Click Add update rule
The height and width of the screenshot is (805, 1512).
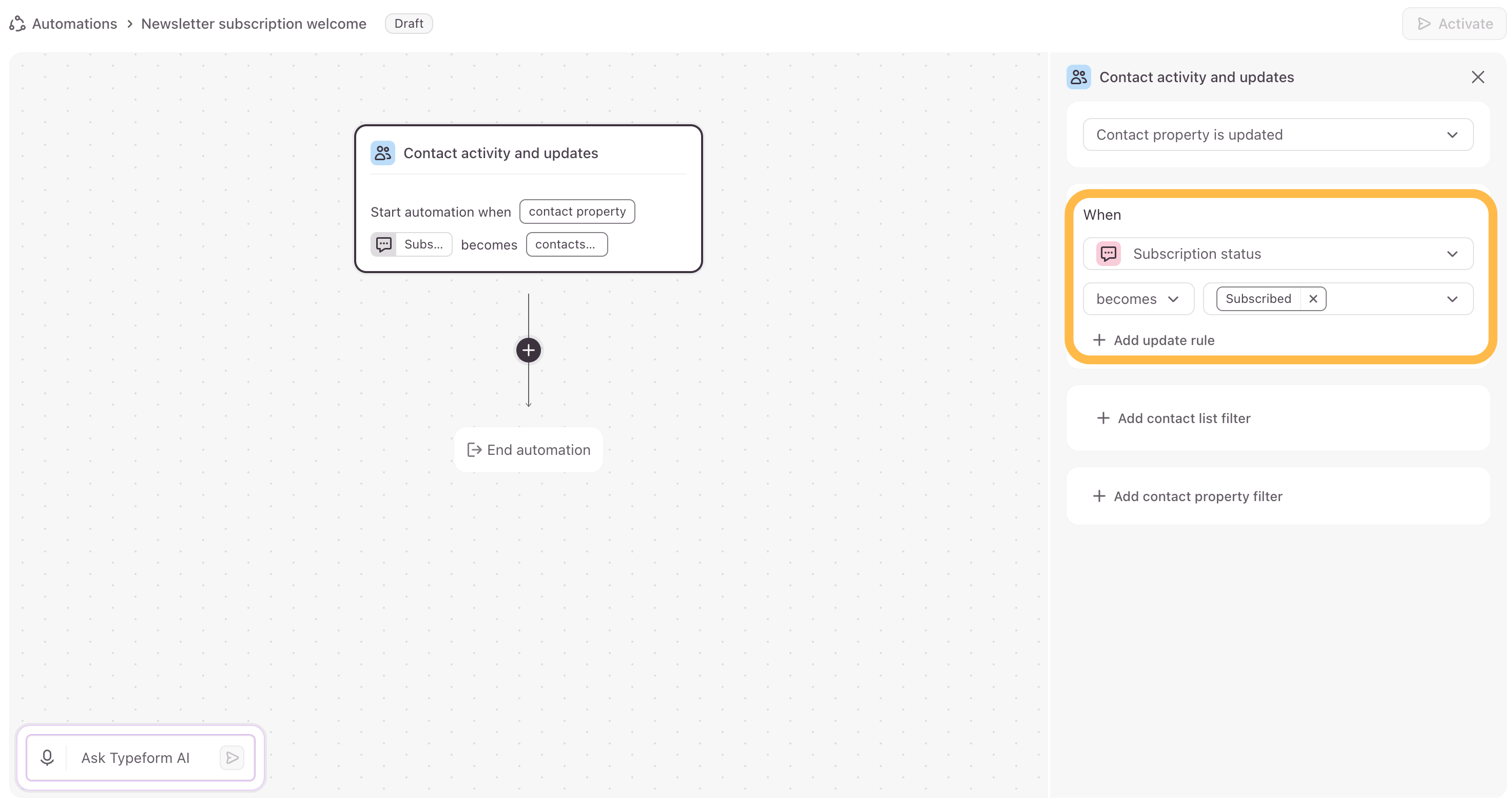pos(1153,340)
